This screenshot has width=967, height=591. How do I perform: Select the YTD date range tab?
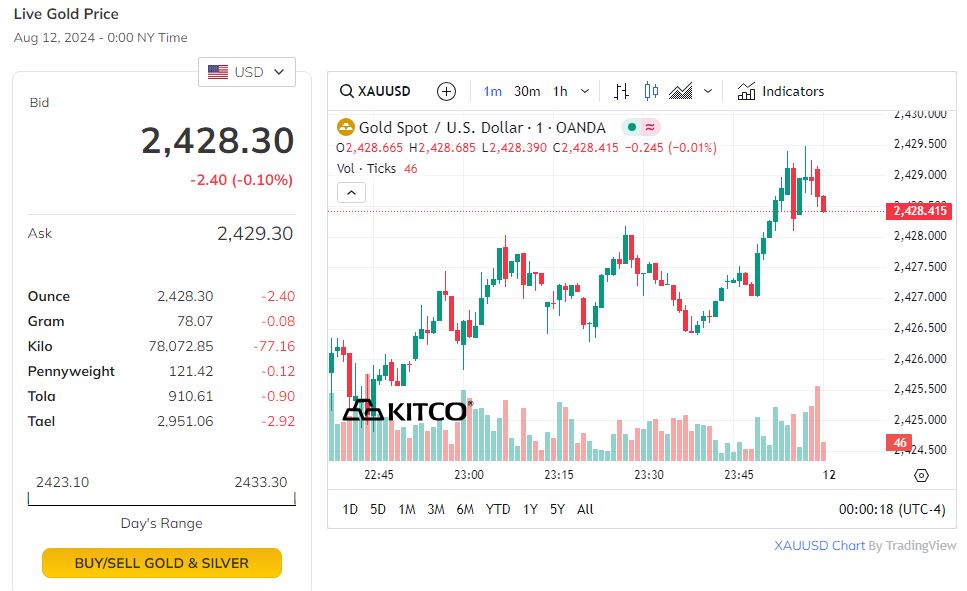pos(498,509)
